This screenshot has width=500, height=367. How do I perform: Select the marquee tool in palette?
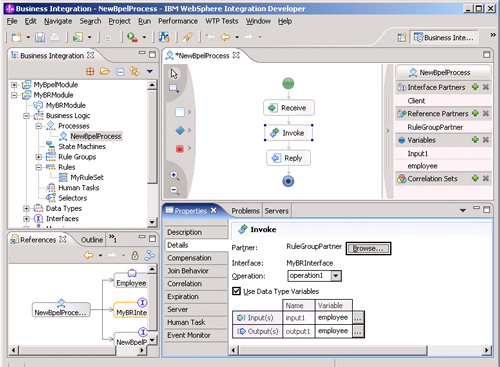pyautogui.click(x=174, y=88)
